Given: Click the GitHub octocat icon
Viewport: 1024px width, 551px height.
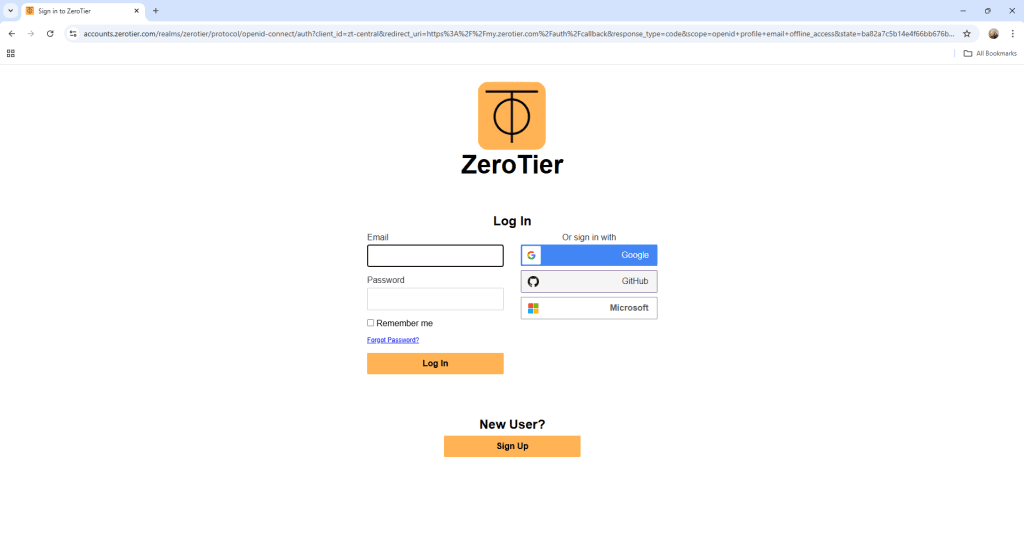Looking at the screenshot, I should point(533,281).
